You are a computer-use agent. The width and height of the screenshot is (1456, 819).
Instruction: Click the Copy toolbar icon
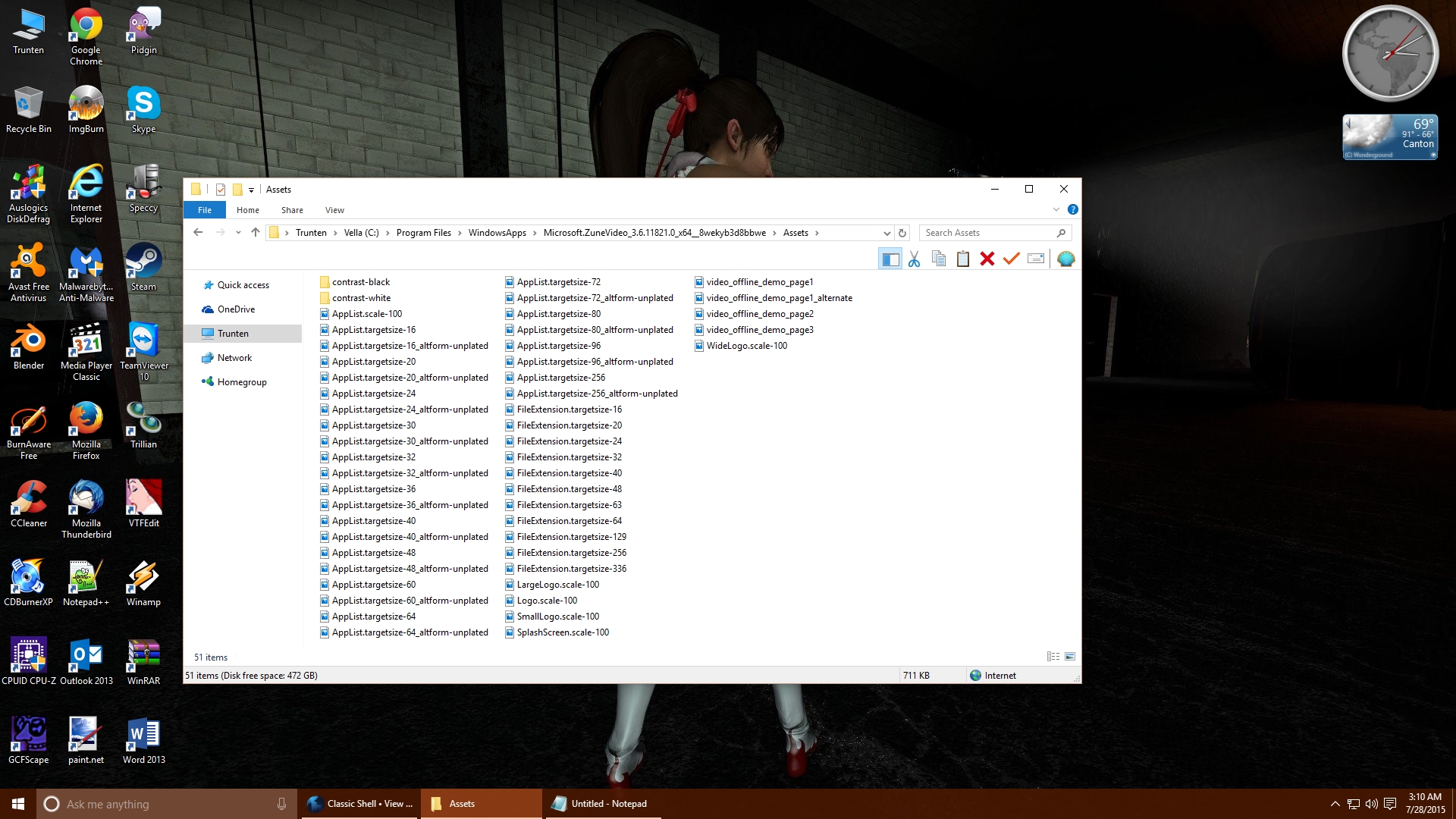(x=938, y=259)
